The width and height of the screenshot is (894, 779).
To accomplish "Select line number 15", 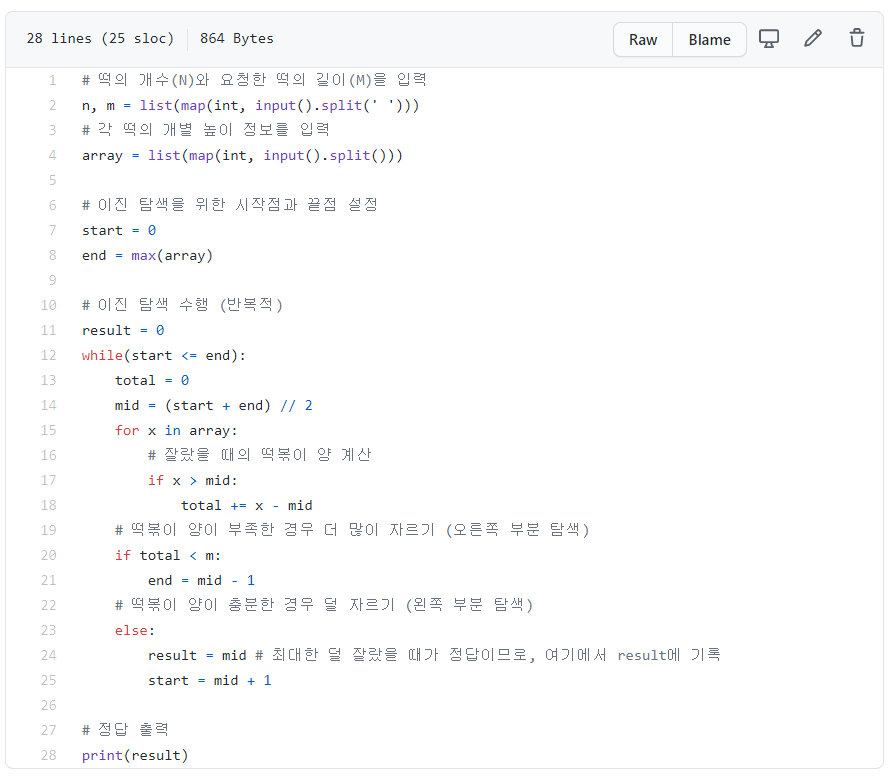I will [x=48, y=431].
